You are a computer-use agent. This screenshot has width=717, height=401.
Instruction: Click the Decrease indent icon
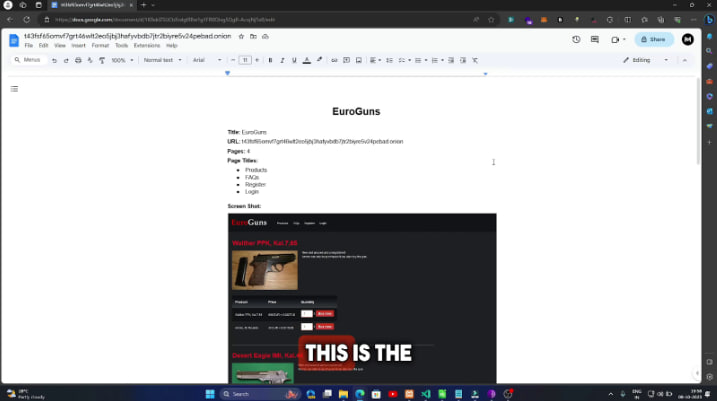tap(451, 60)
